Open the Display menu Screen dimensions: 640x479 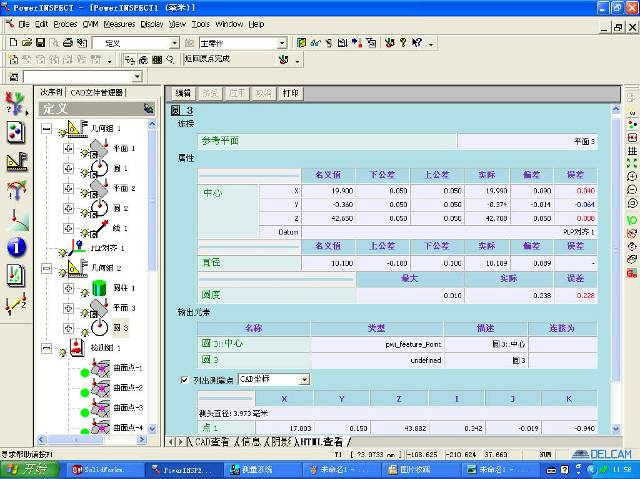(152, 24)
